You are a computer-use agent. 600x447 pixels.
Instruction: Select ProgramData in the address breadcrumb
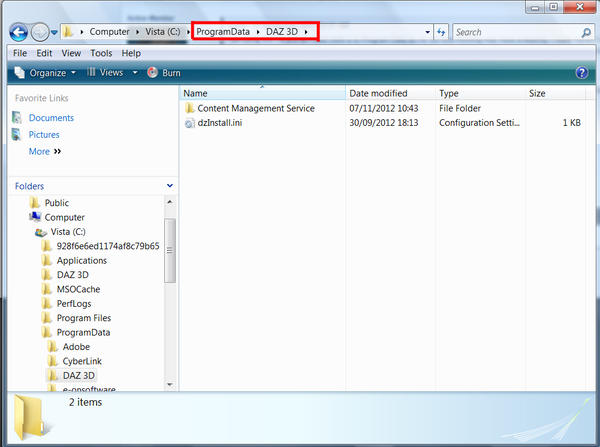pos(223,32)
